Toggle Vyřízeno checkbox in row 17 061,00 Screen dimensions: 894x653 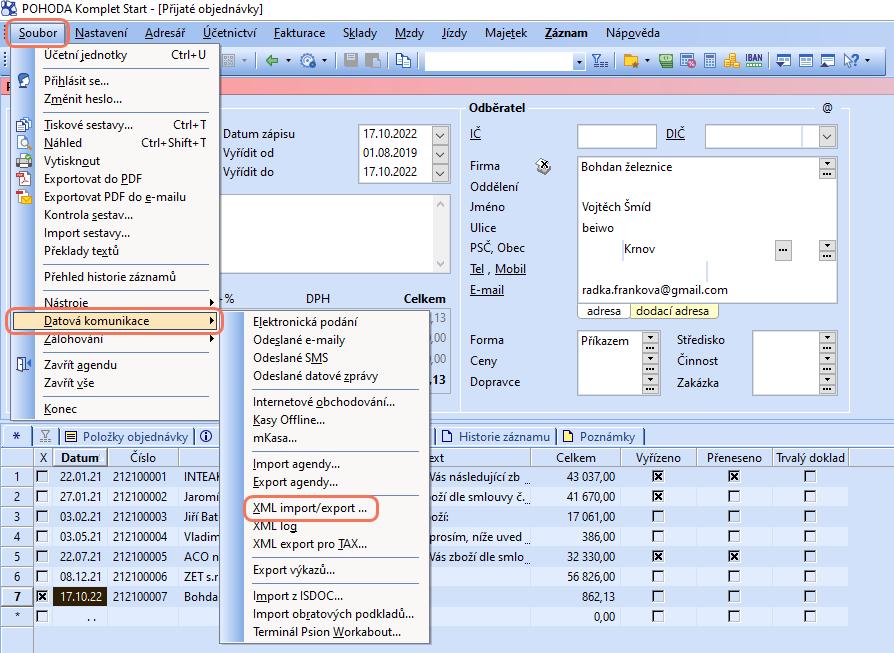[x=658, y=517]
